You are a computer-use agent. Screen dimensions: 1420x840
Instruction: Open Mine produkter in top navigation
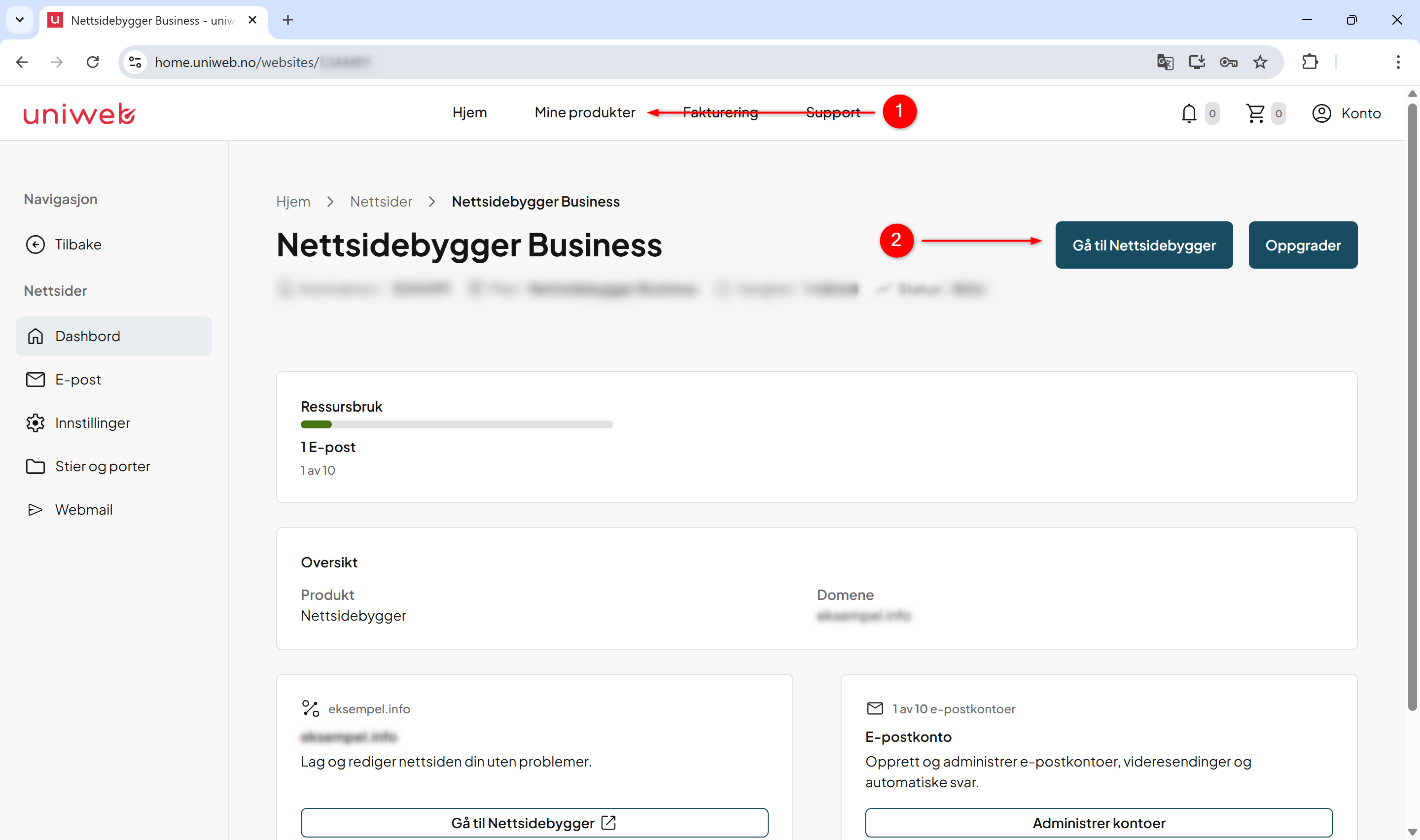point(585,113)
